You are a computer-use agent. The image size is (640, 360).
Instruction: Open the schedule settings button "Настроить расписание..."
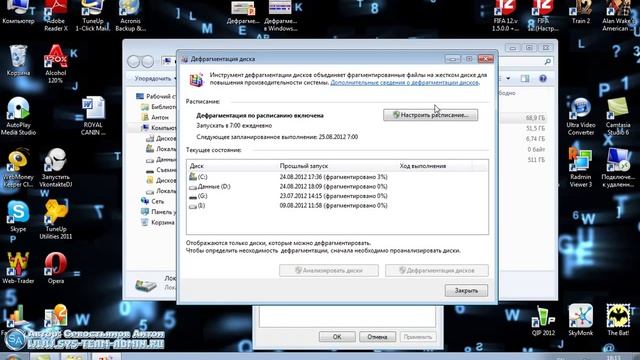tap(430, 115)
